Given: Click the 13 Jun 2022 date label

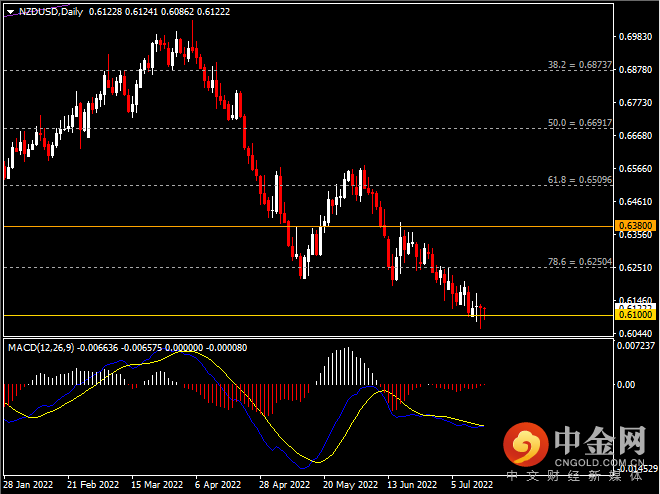Looking at the screenshot, I should tap(412, 485).
